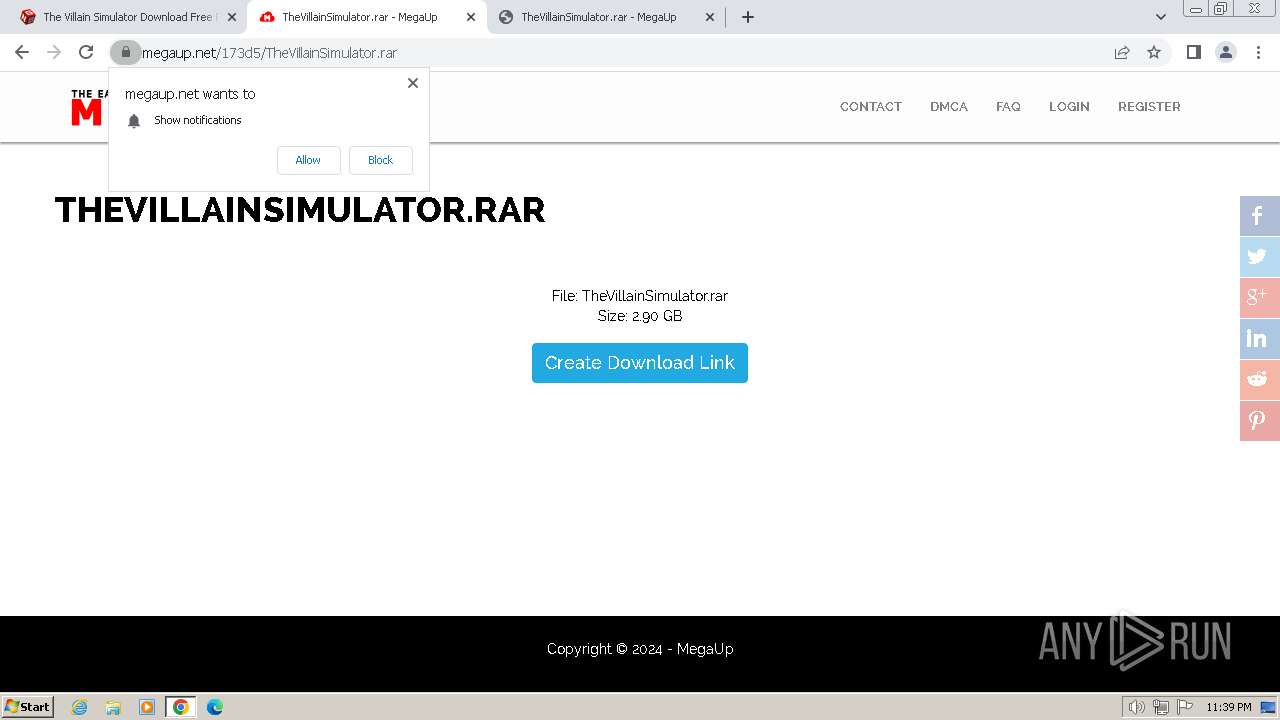Click the show desktop button
The height and width of the screenshot is (720, 1280).
(1269, 707)
